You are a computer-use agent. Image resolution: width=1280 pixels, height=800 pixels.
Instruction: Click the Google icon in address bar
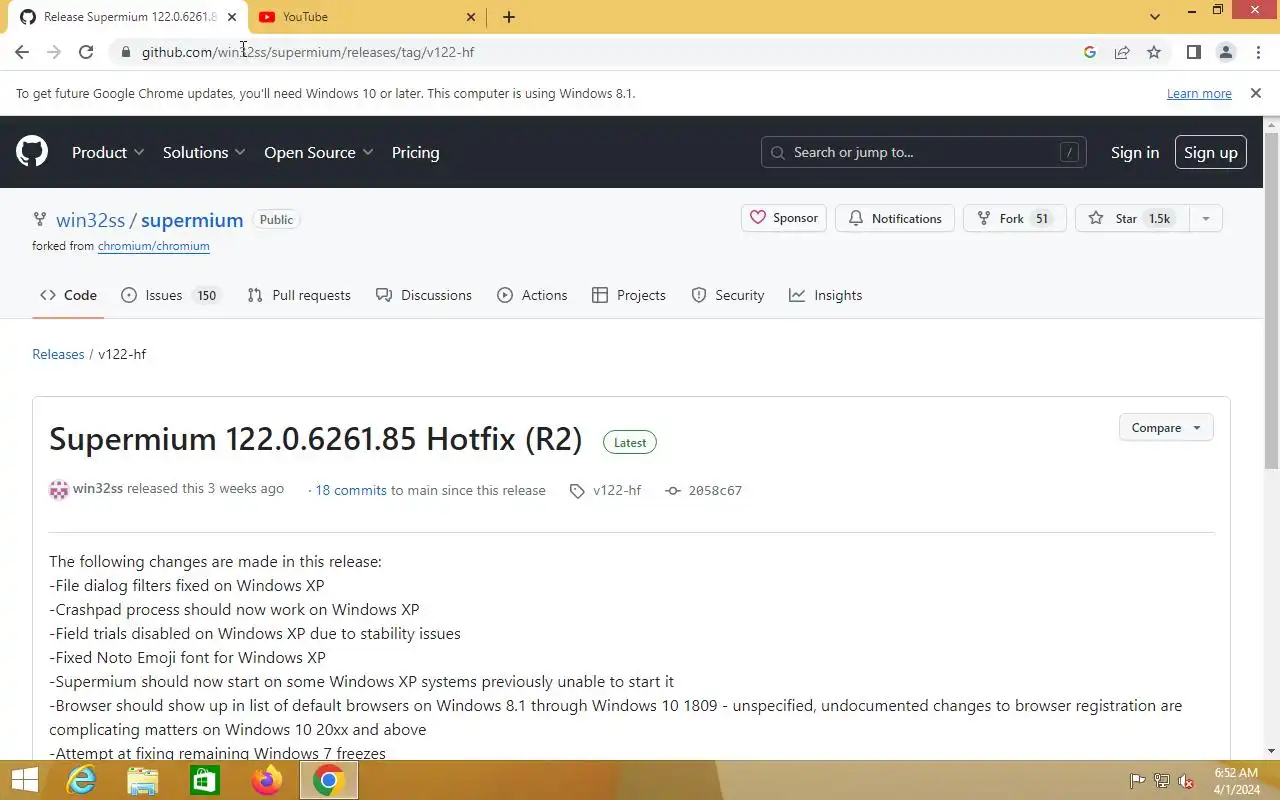(1090, 52)
